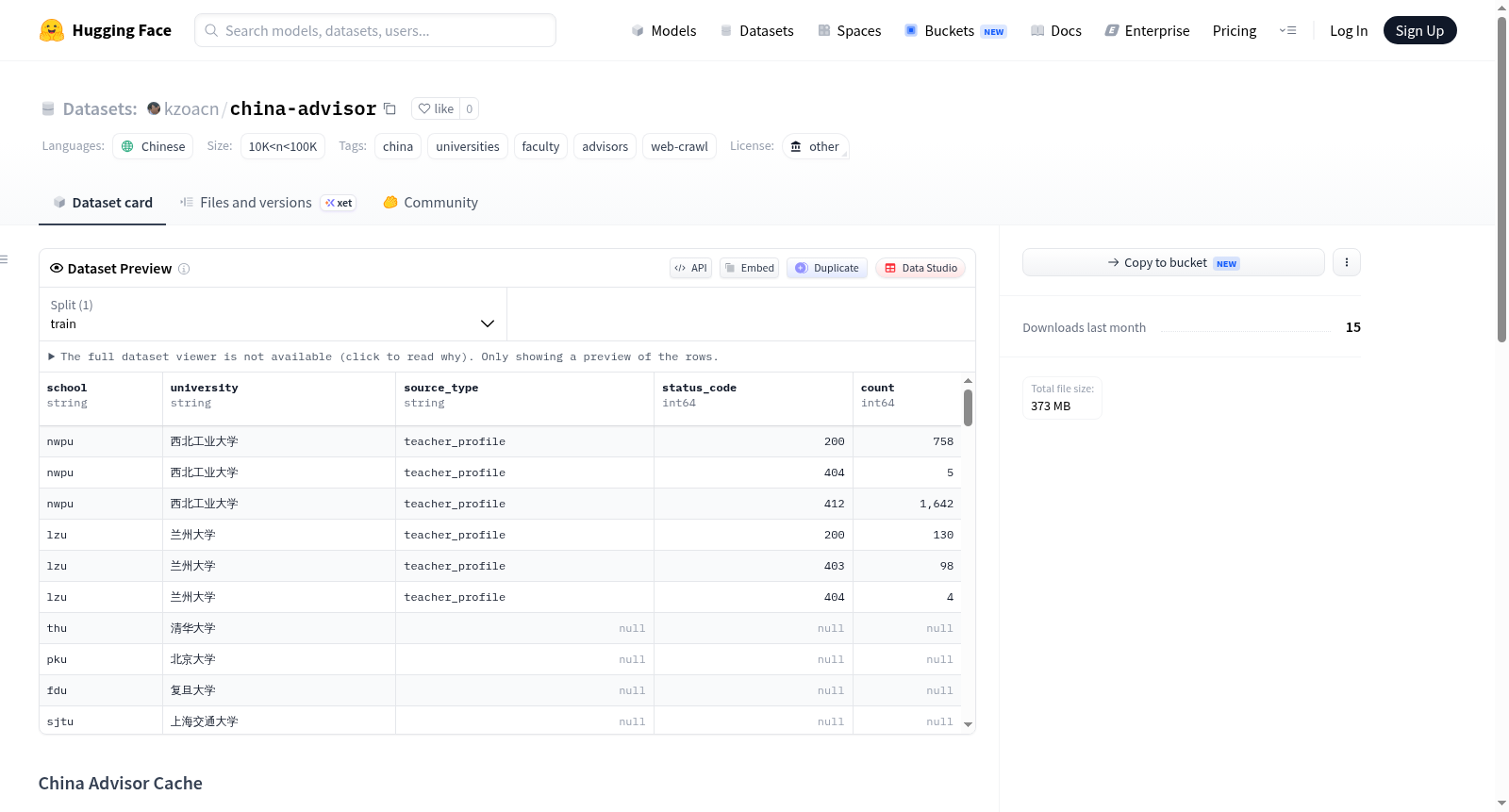The width and height of the screenshot is (1509, 812).
Task: Click the other license tag
Action: tap(815, 146)
